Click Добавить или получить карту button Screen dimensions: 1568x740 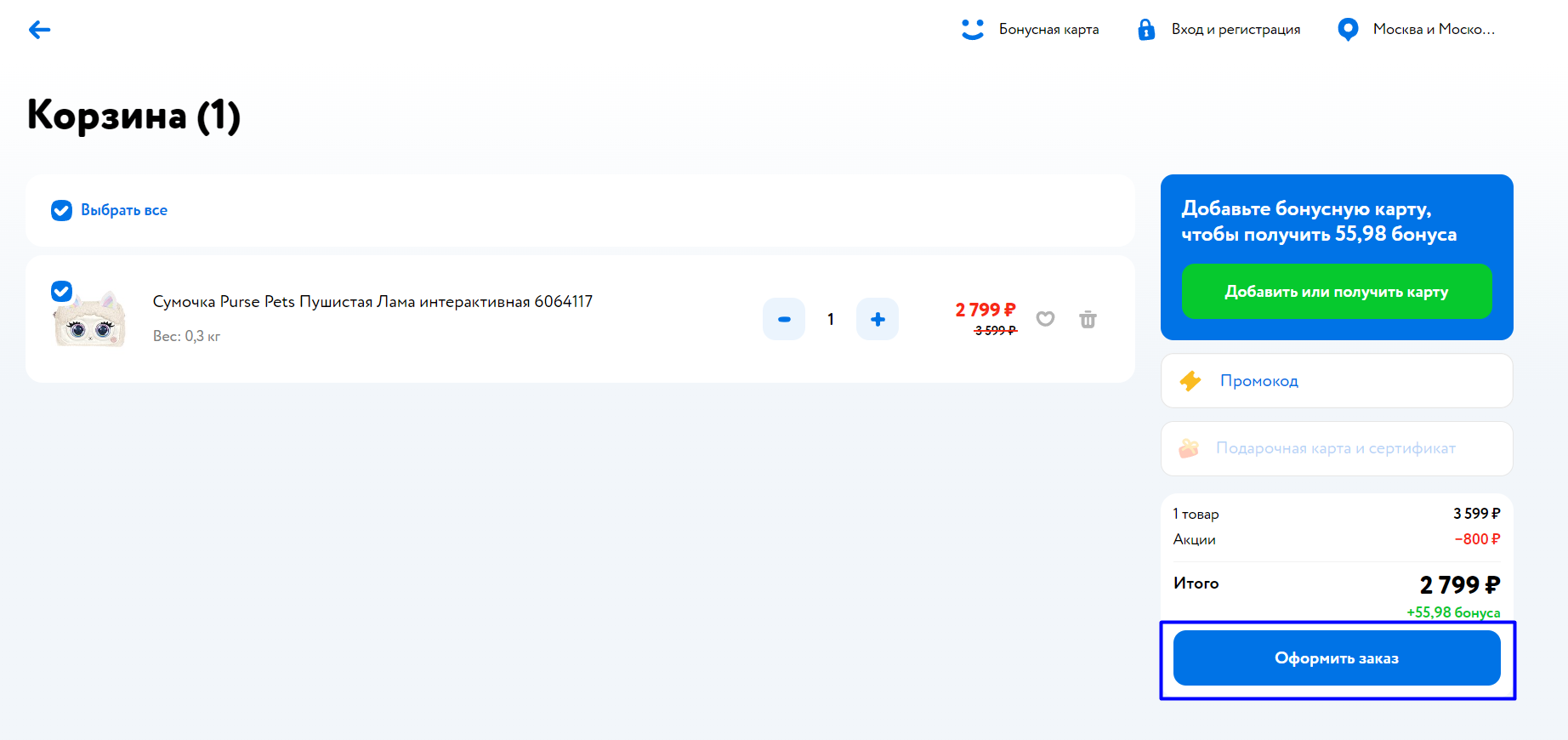1337,291
